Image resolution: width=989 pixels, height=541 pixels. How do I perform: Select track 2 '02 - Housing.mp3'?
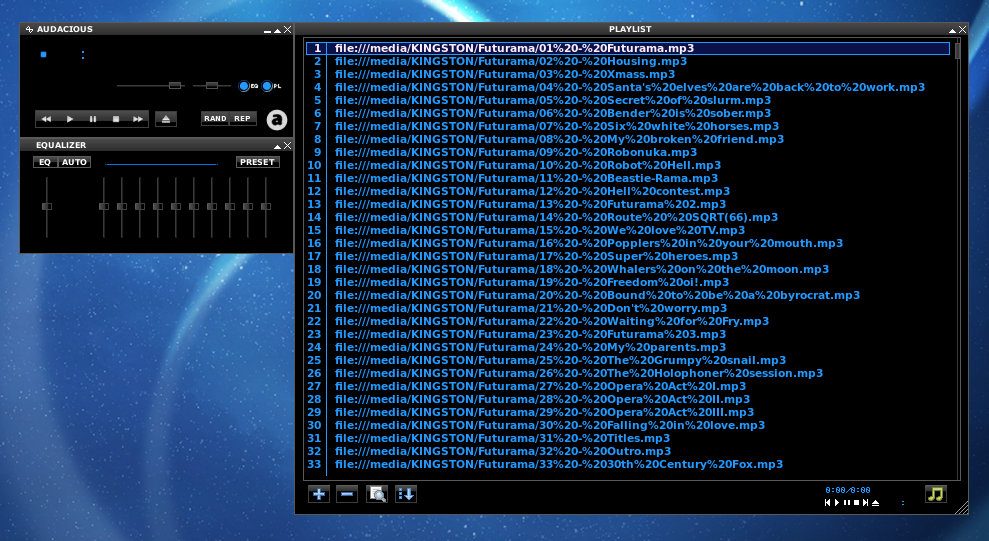pyautogui.click(x=628, y=61)
